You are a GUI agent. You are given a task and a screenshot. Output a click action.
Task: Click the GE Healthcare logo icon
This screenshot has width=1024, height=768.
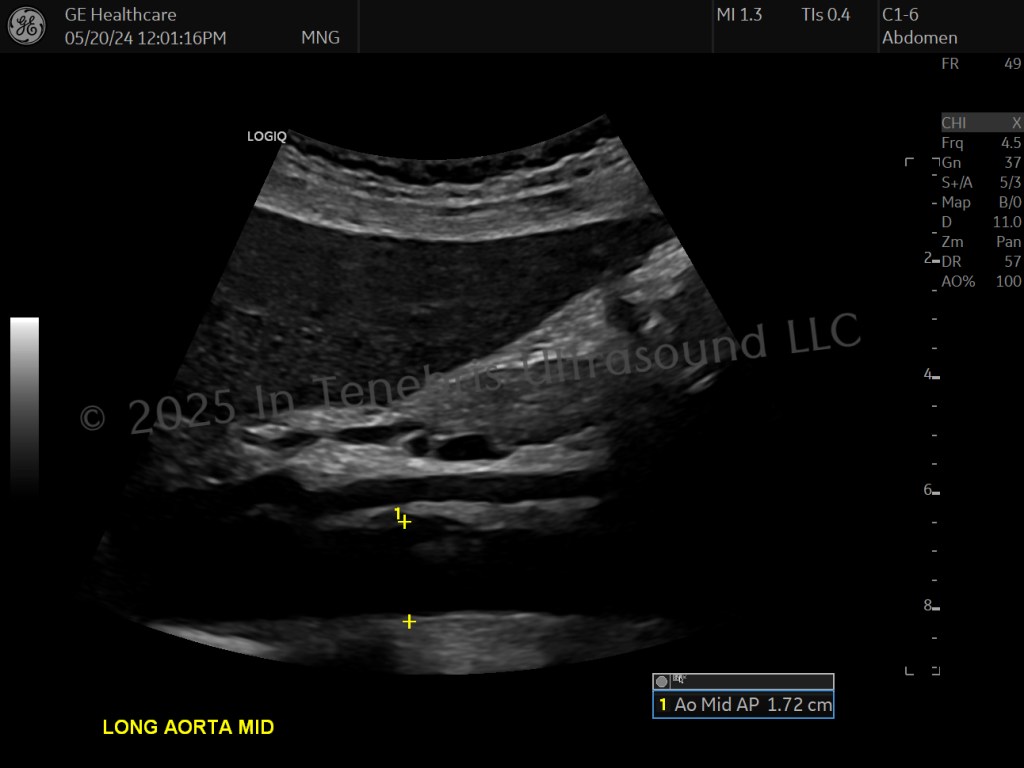click(26, 26)
